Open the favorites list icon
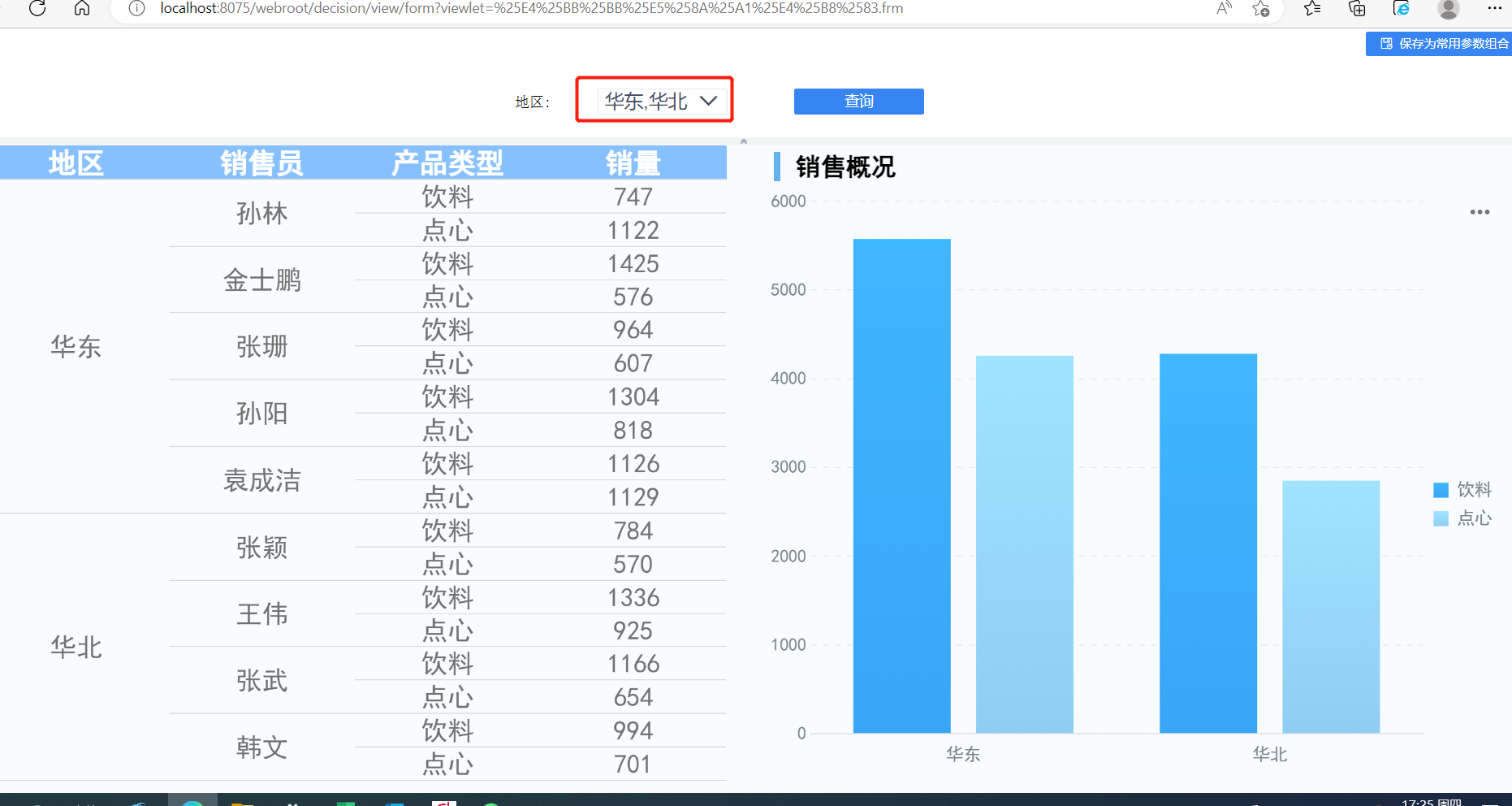Screen dimensions: 1512x806 (x=1312, y=9)
